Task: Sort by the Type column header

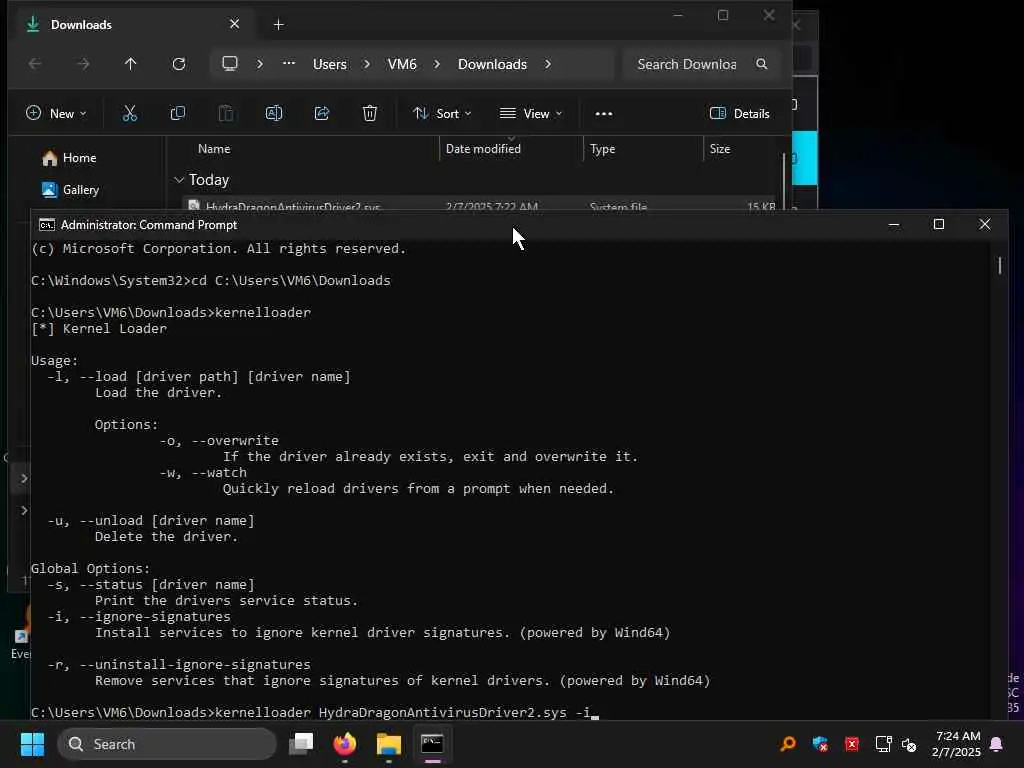Action: [x=602, y=149]
